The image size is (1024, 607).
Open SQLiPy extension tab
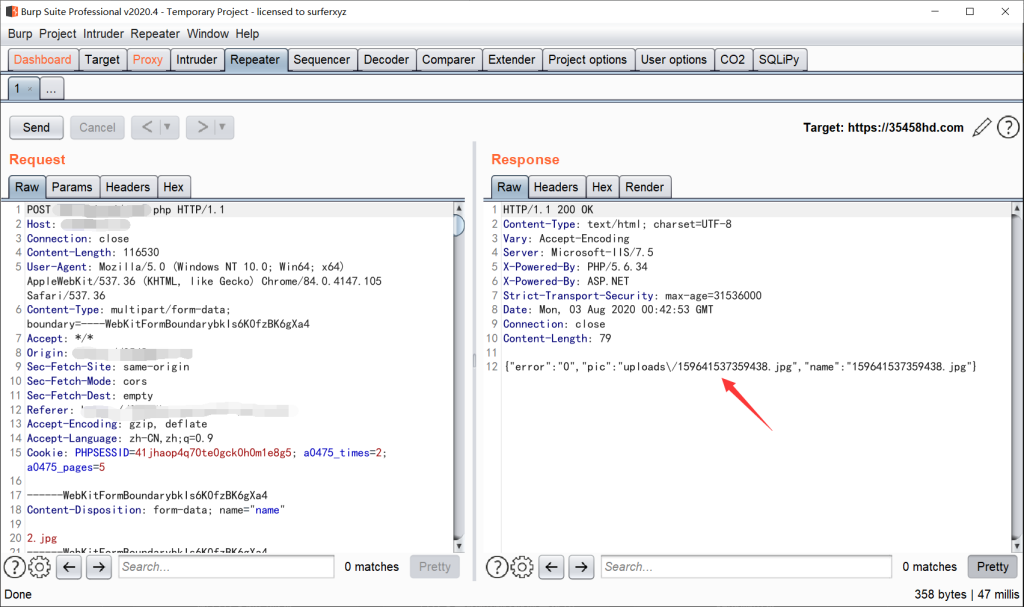coord(779,59)
